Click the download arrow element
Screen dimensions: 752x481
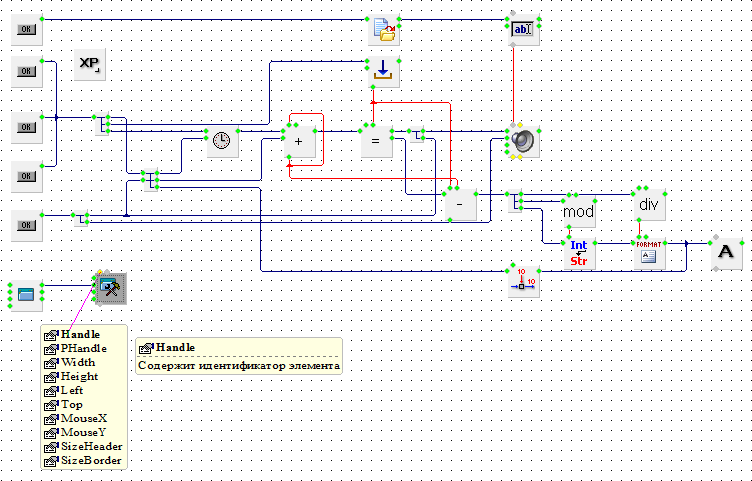[383, 71]
